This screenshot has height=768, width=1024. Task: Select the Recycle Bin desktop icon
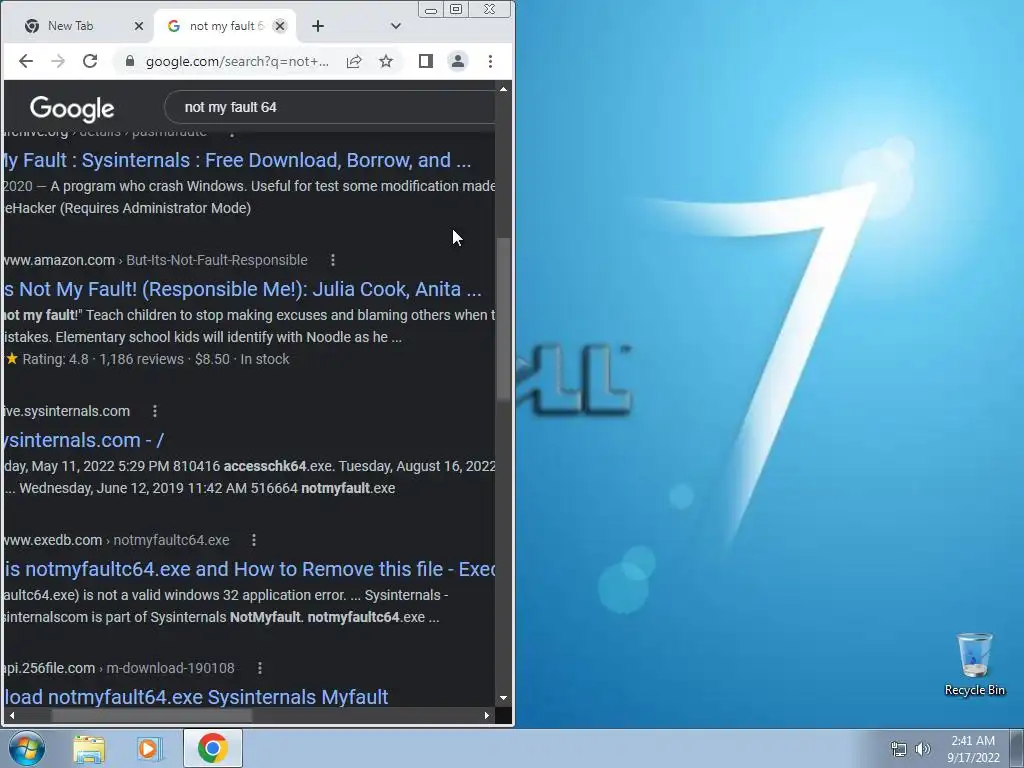(x=974, y=665)
